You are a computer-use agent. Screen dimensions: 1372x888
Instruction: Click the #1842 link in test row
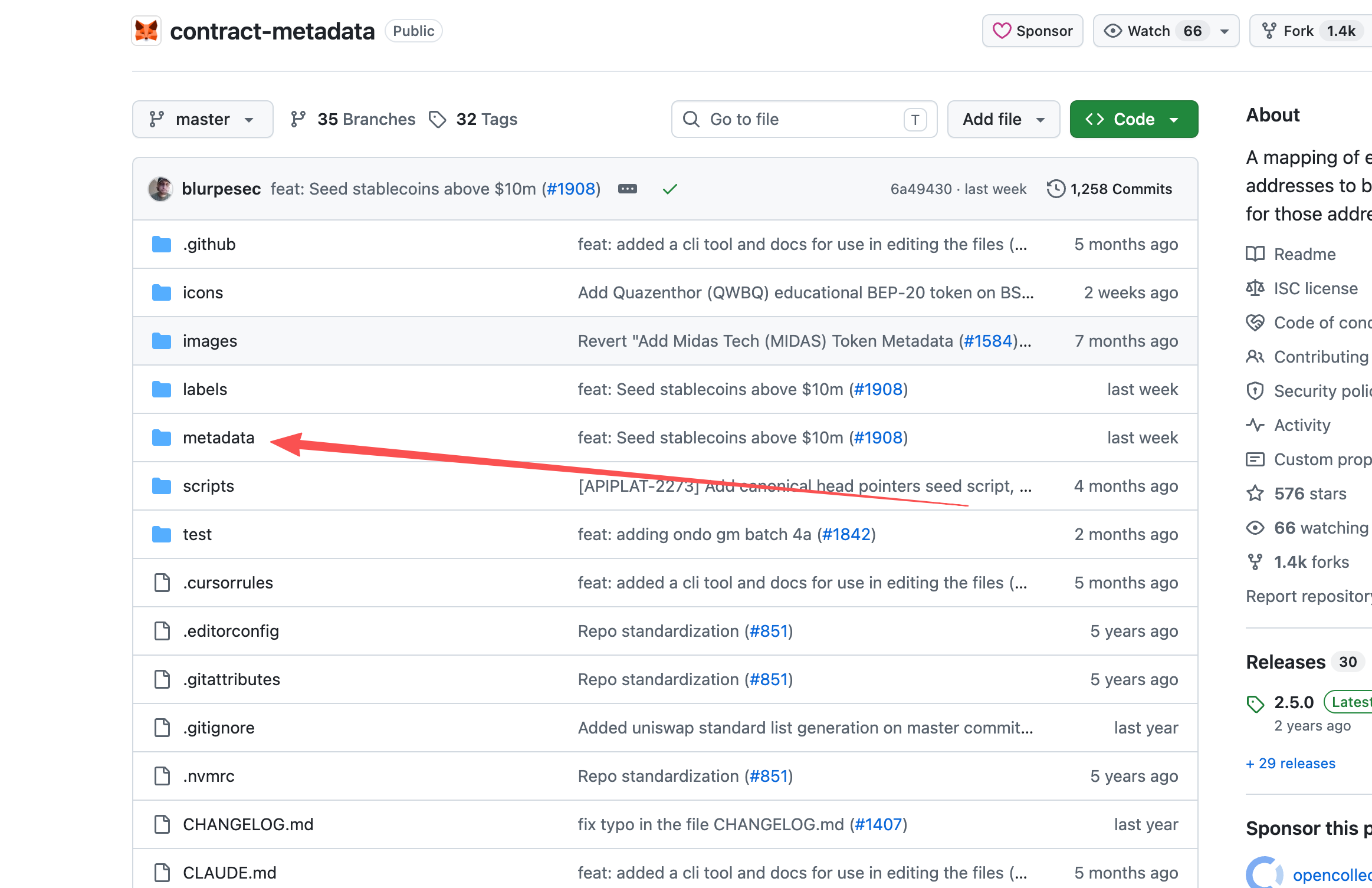846,534
